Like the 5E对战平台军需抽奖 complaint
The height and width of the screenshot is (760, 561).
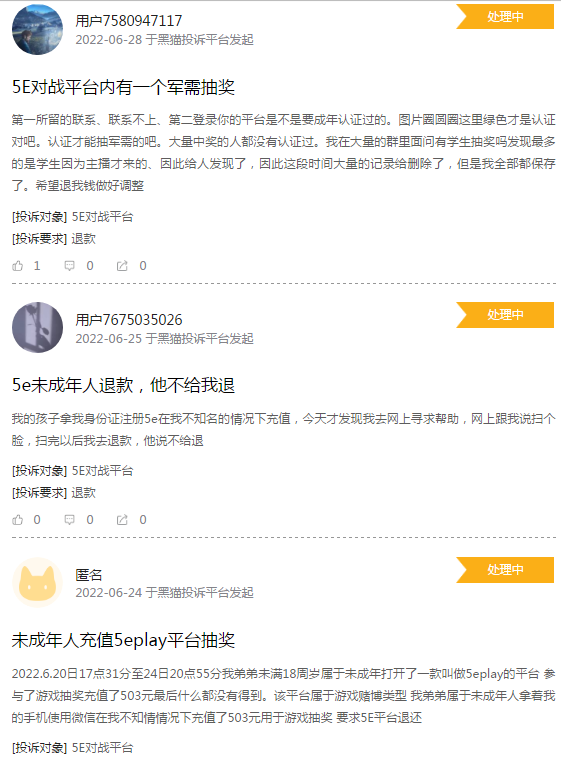point(18,266)
